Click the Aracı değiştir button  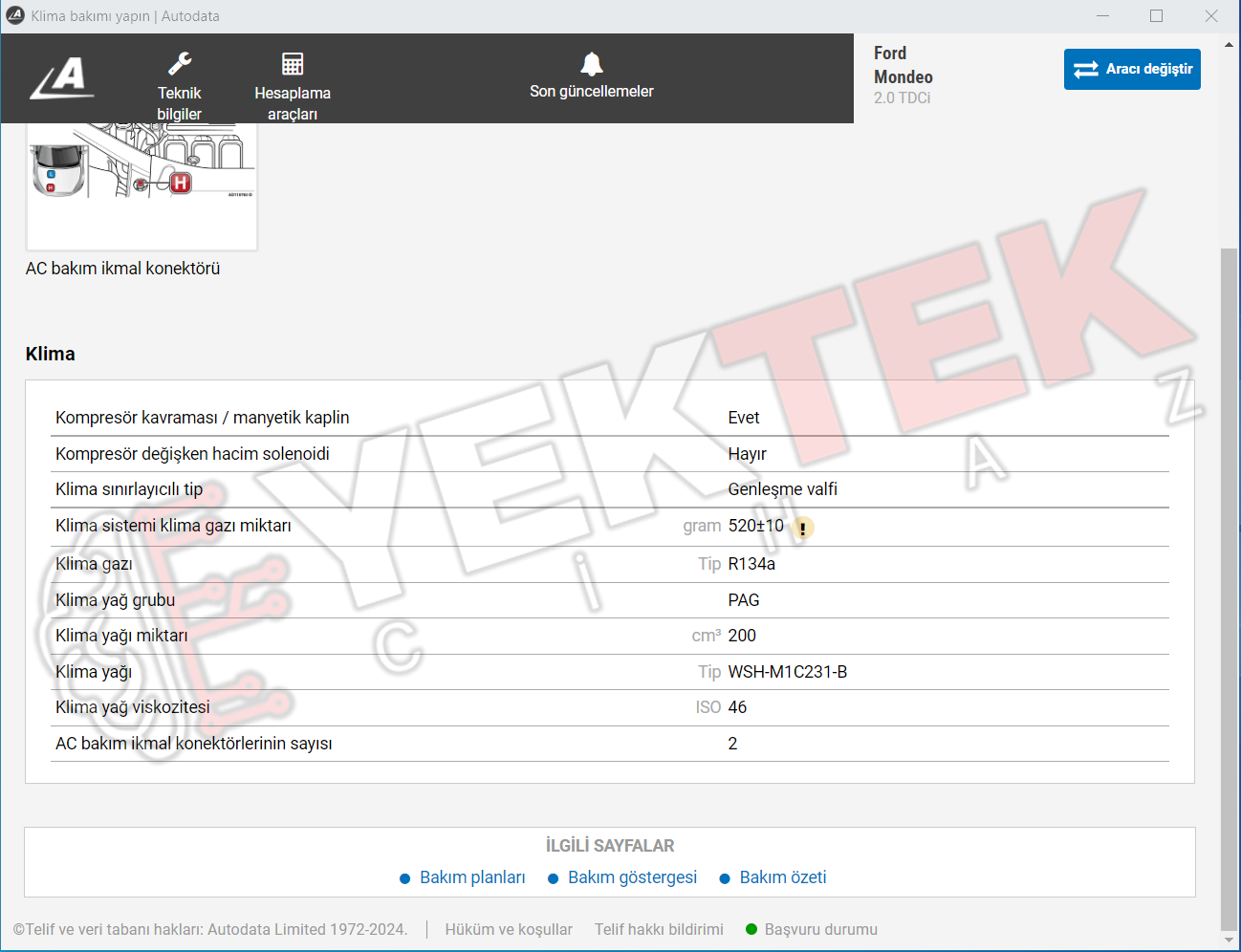(1132, 69)
